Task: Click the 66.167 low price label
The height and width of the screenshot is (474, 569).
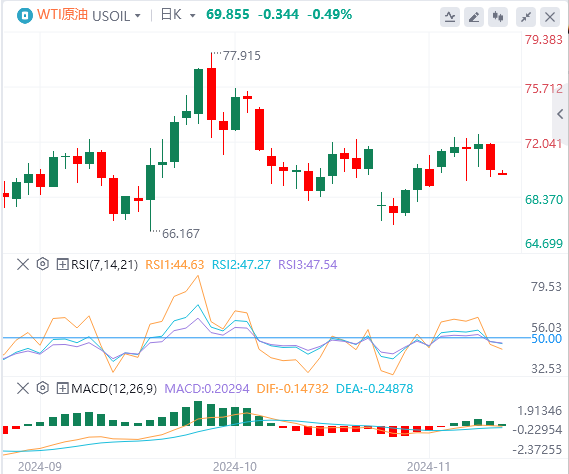Action: click(181, 233)
